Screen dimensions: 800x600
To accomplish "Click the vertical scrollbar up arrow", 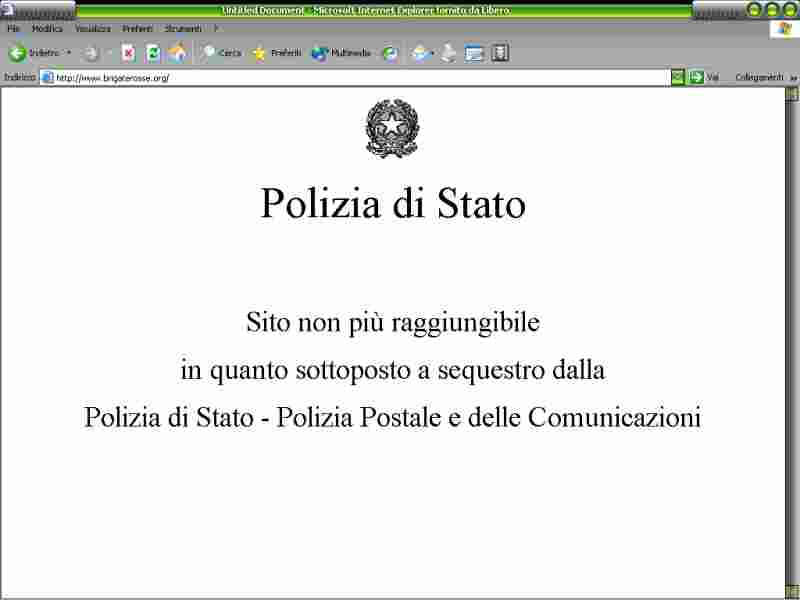I will coord(792,94).
